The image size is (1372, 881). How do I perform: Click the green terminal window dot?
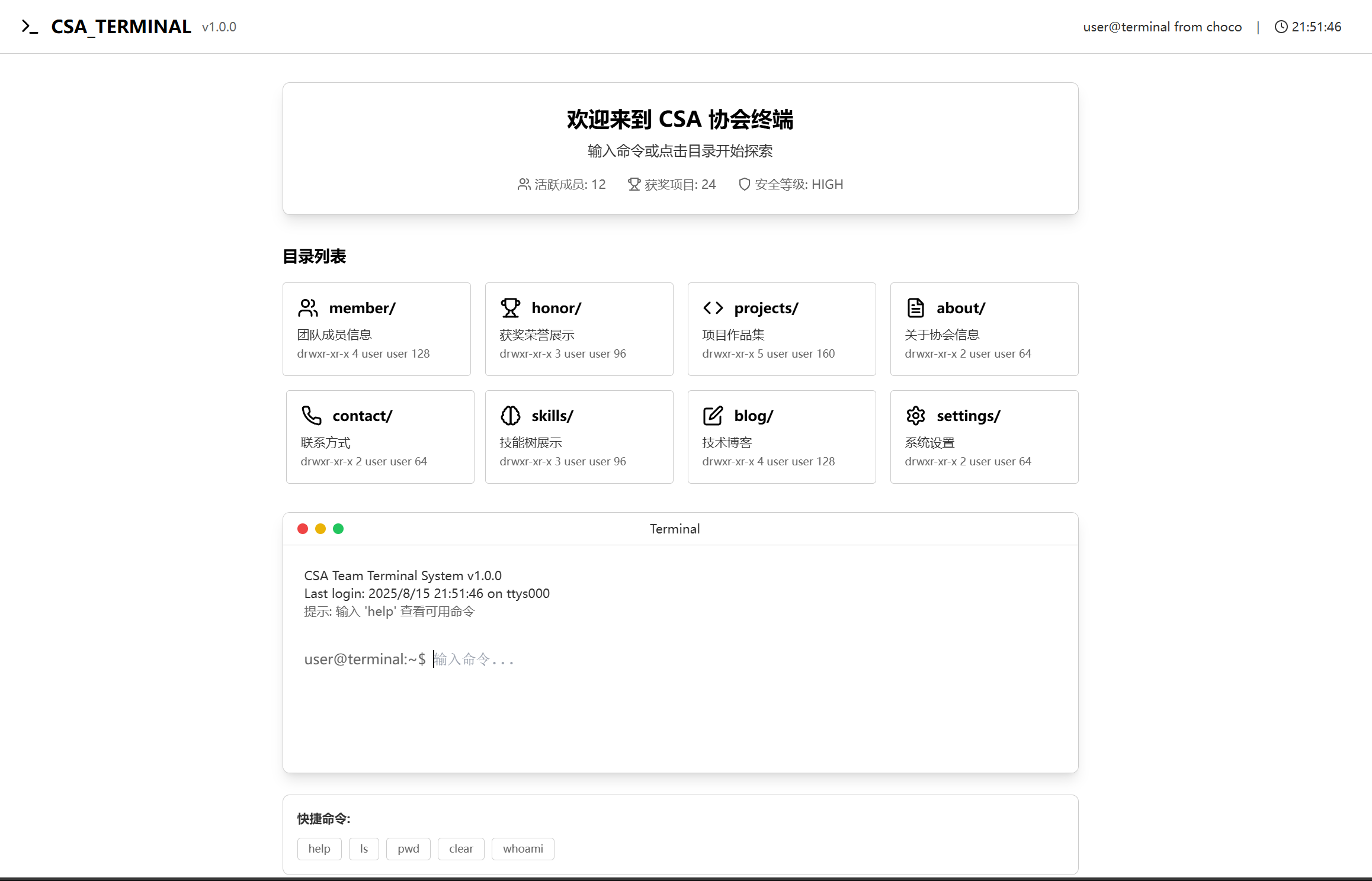338,529
